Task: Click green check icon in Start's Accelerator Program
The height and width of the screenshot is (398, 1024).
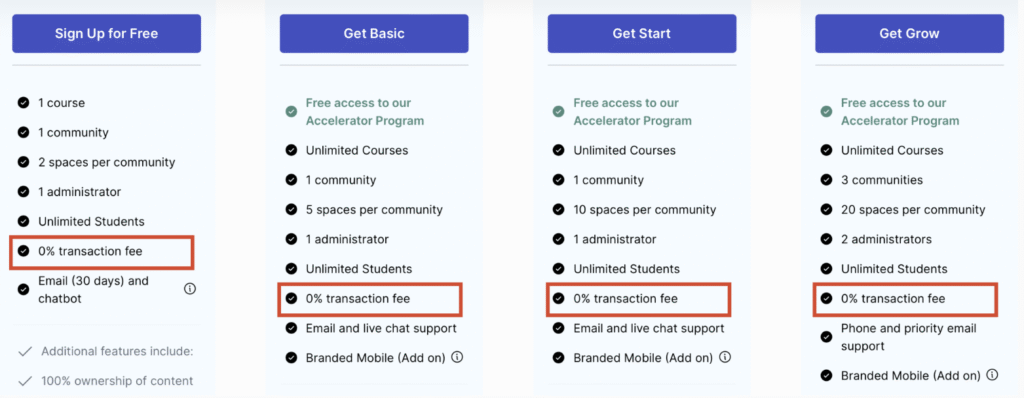Action: (x=558, y=112)
